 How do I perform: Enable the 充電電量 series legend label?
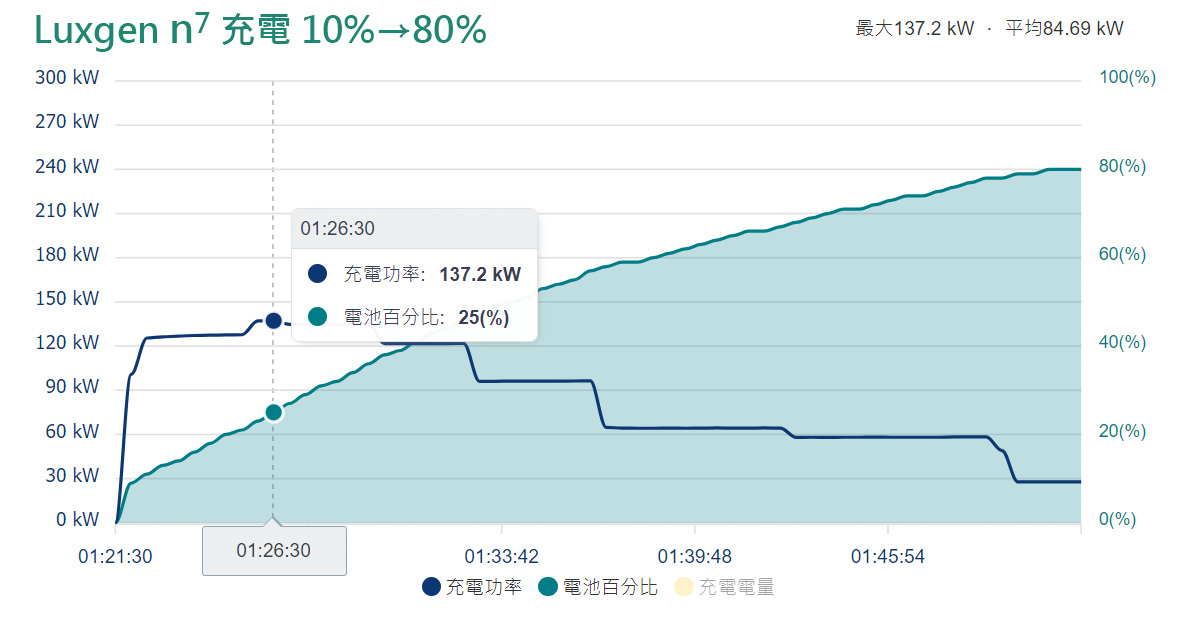click(736, 587)
